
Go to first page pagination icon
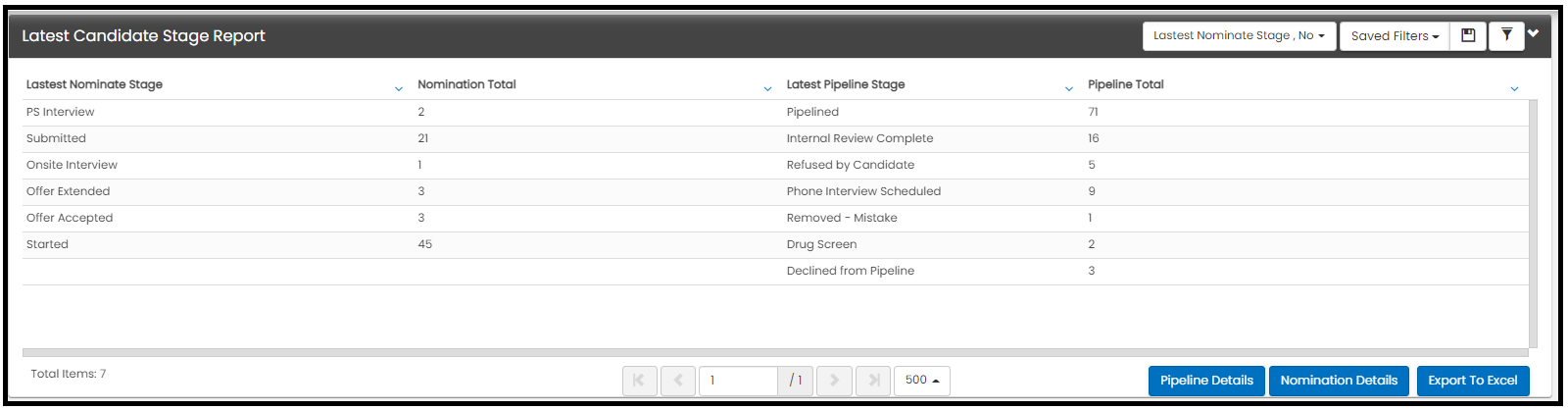tap(639, 381)
